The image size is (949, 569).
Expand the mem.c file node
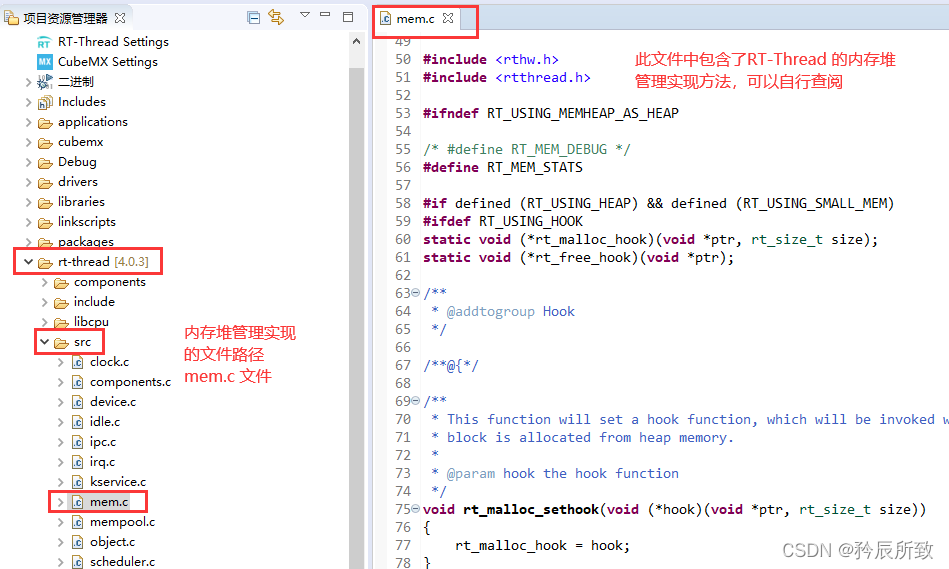point(60,502)
